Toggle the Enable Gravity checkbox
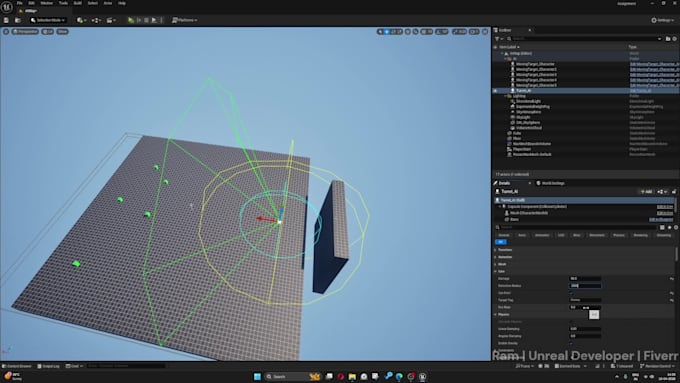The width and height of the screenshot is (680, 383). pyautogui.click(x=571, y=343)
